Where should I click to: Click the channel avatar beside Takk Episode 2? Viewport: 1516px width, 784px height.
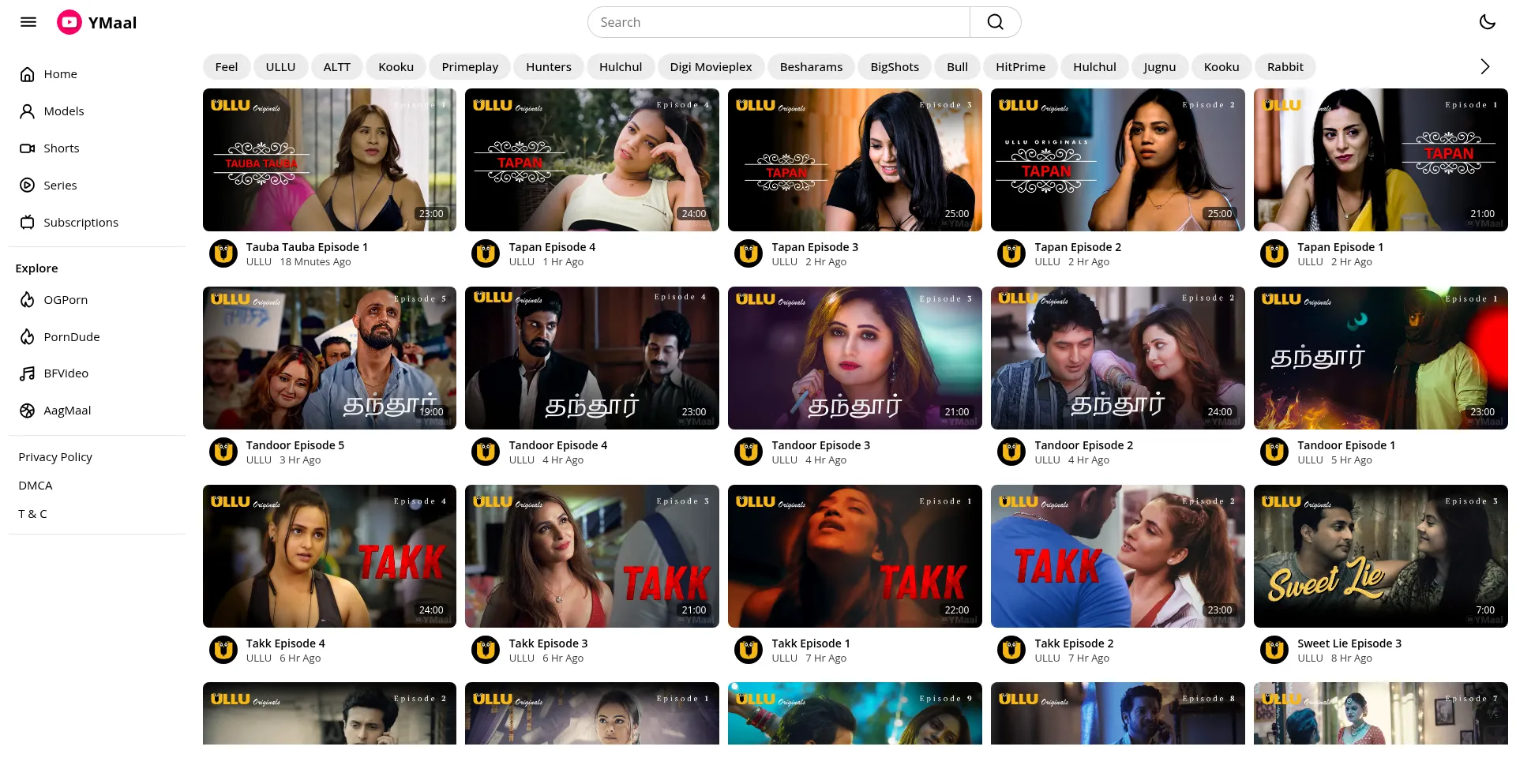[x=1011, y=650]
